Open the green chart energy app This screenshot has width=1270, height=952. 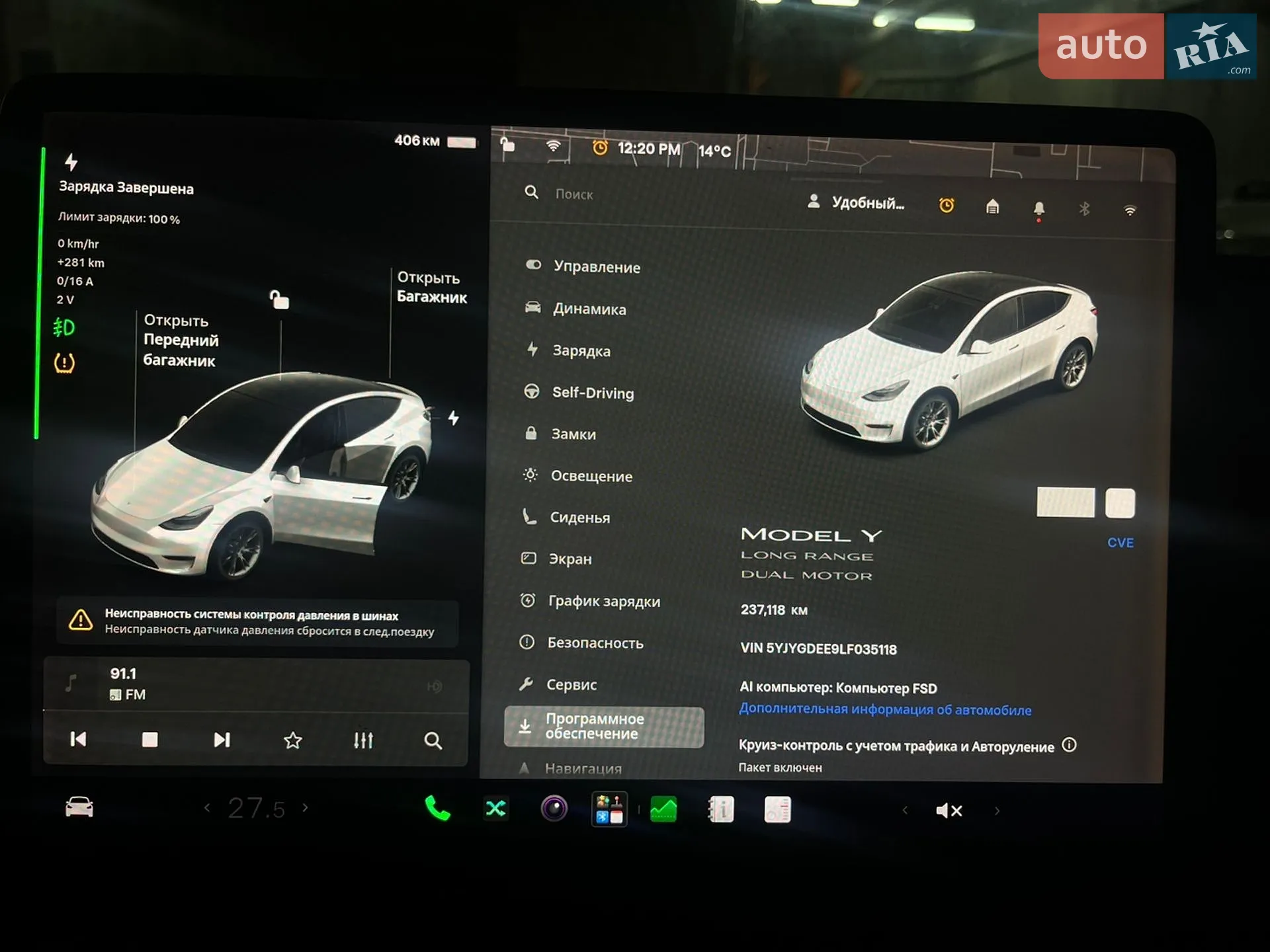[663, 809]
